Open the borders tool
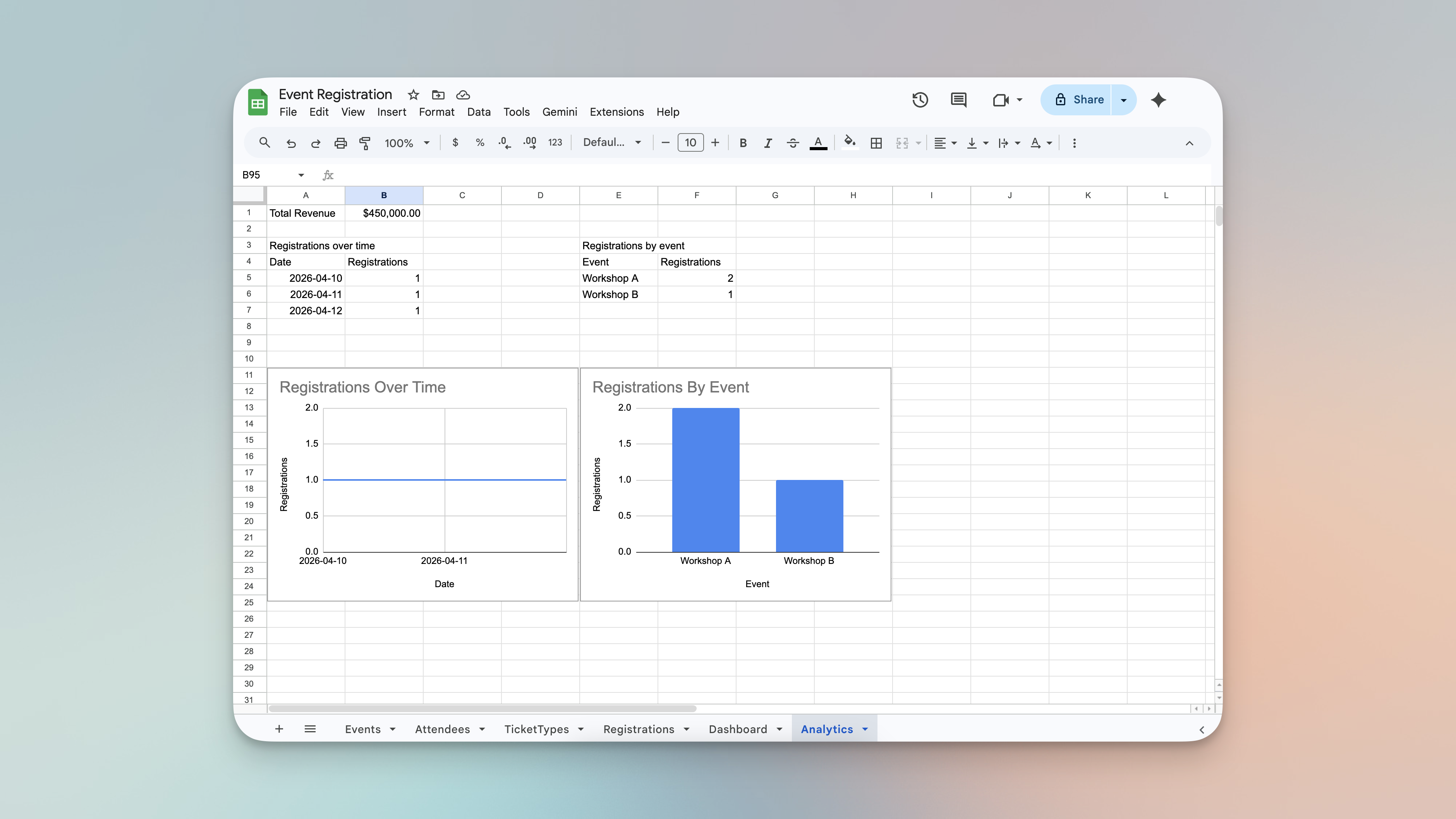 click(876, 144)
